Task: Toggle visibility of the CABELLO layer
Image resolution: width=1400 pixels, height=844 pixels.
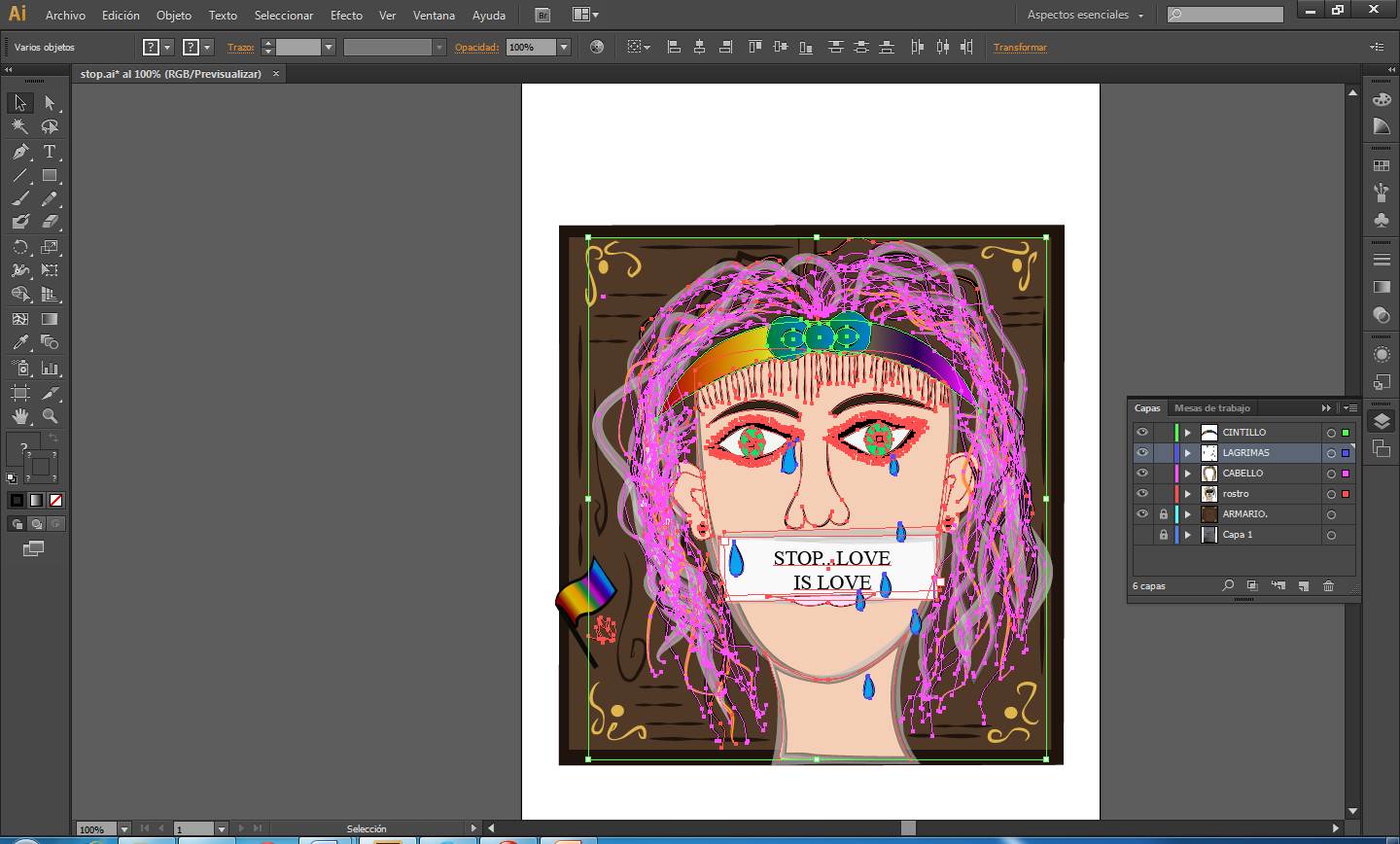Action: click(1142, 474)
